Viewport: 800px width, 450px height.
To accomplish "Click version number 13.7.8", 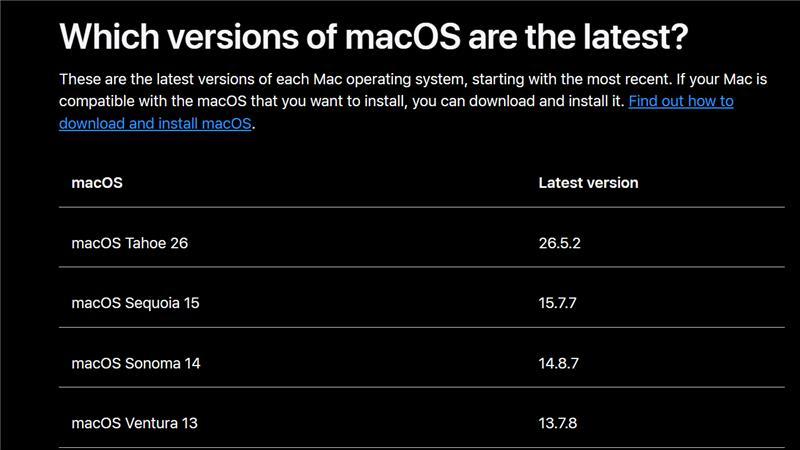I will coord(558,423).
